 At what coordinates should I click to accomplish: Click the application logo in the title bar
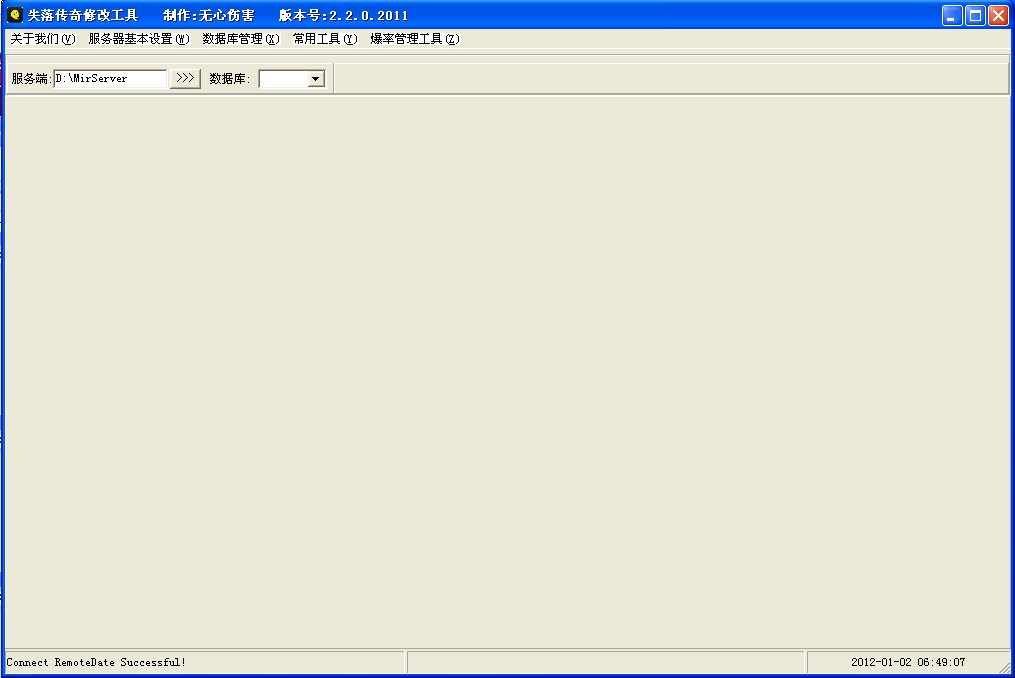coord(13,14)
